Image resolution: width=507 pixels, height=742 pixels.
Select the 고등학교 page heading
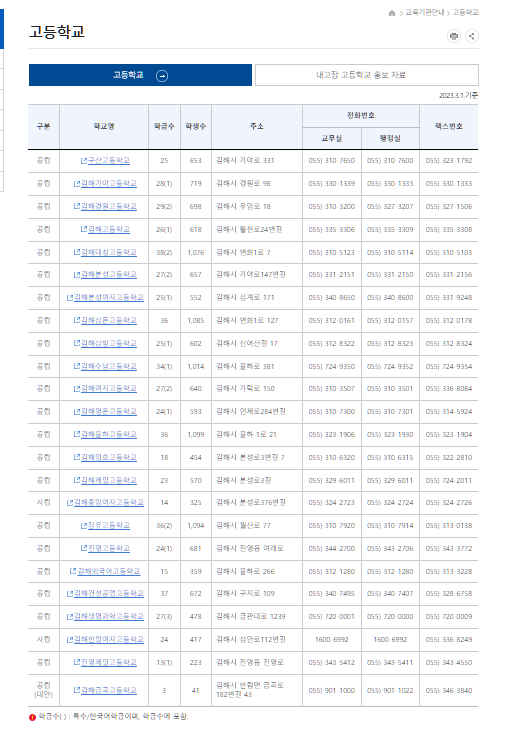tap(57, 32)
